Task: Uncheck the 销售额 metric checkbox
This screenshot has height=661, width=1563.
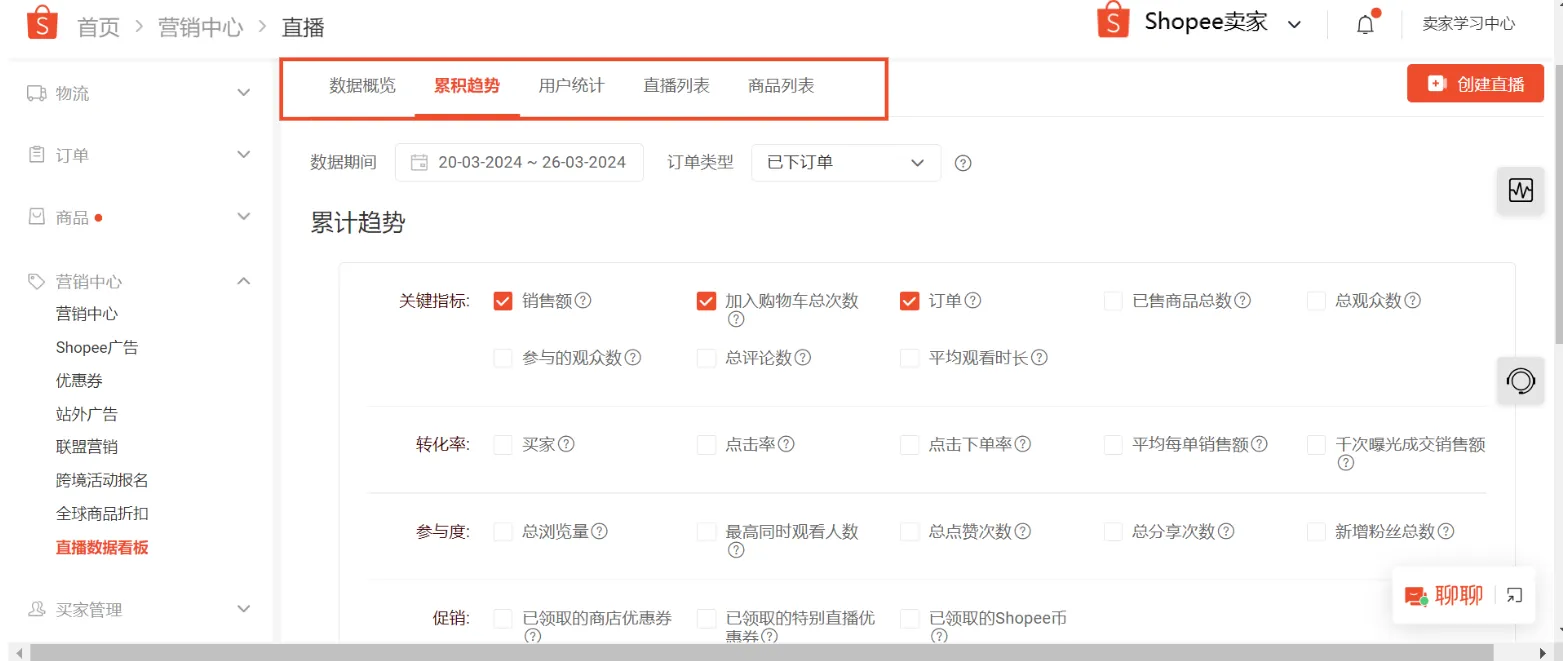Action: coord(503,300)
